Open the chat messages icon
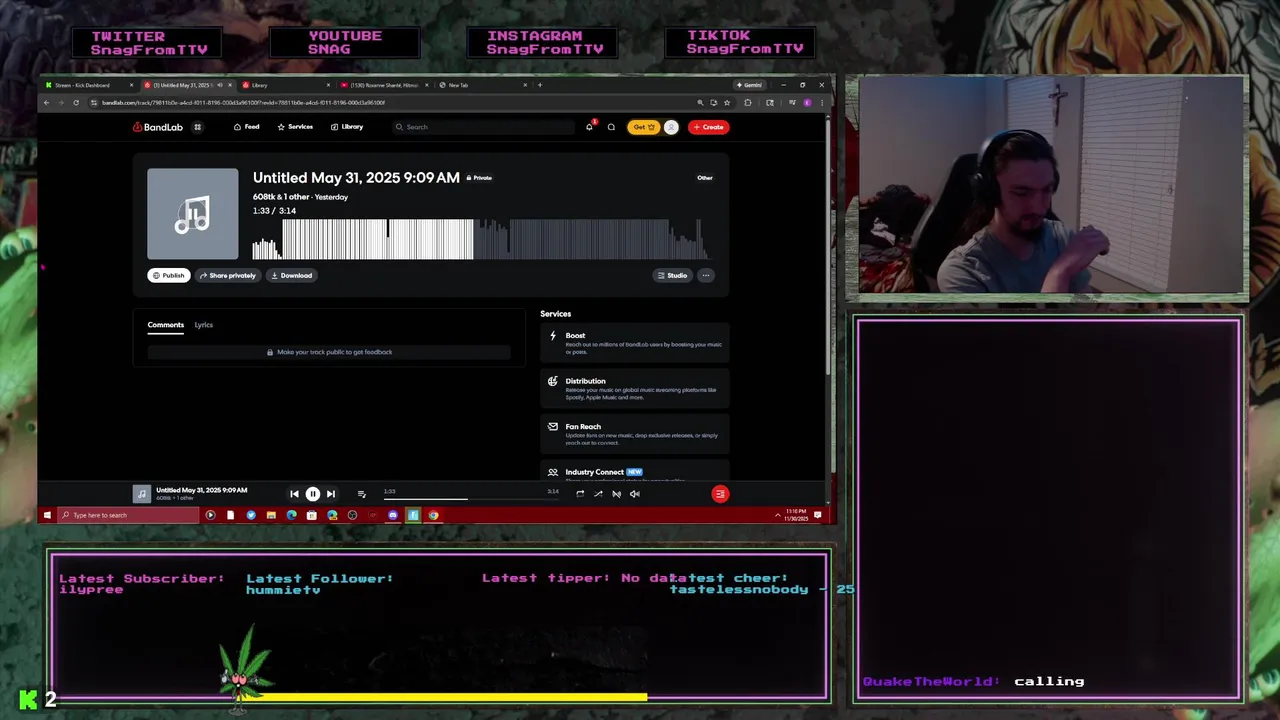 coord(611,127)
